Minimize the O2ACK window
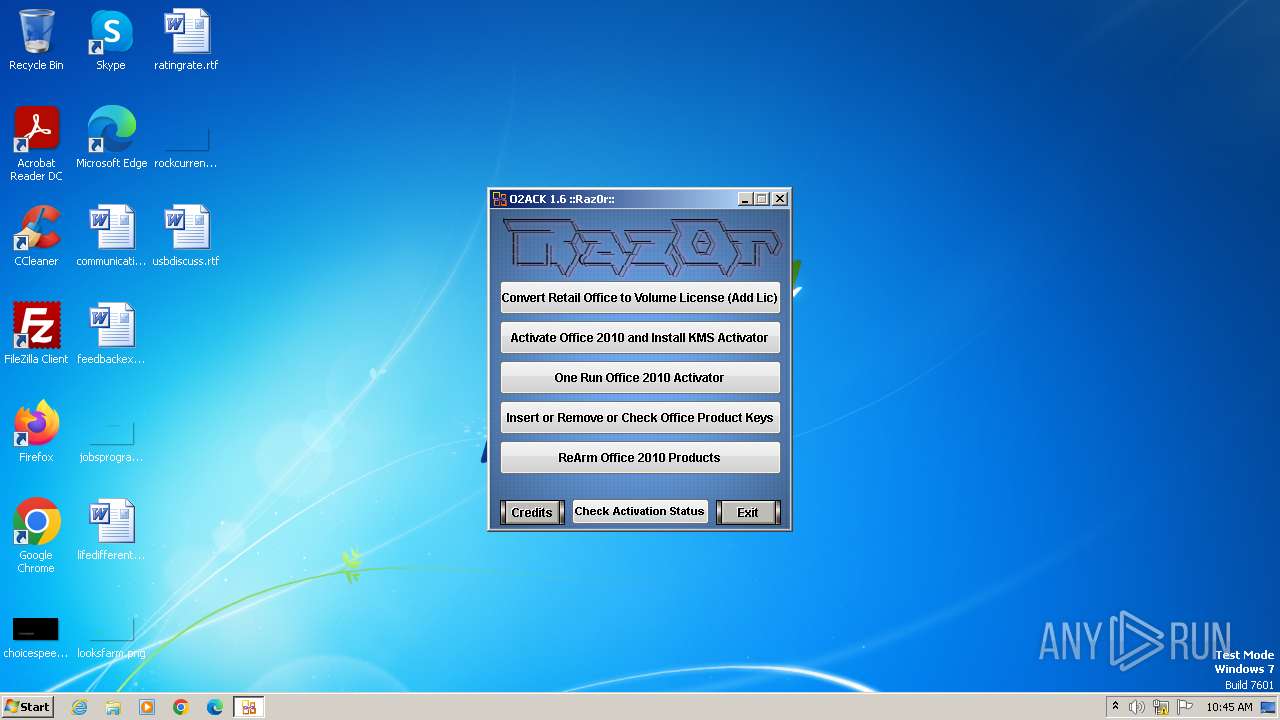 click(744, 199)
